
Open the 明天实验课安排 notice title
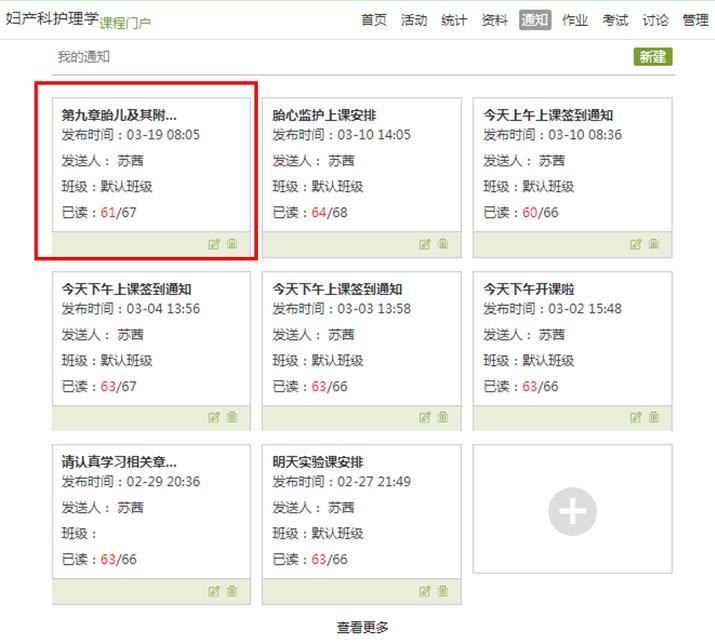pos(318,462)
